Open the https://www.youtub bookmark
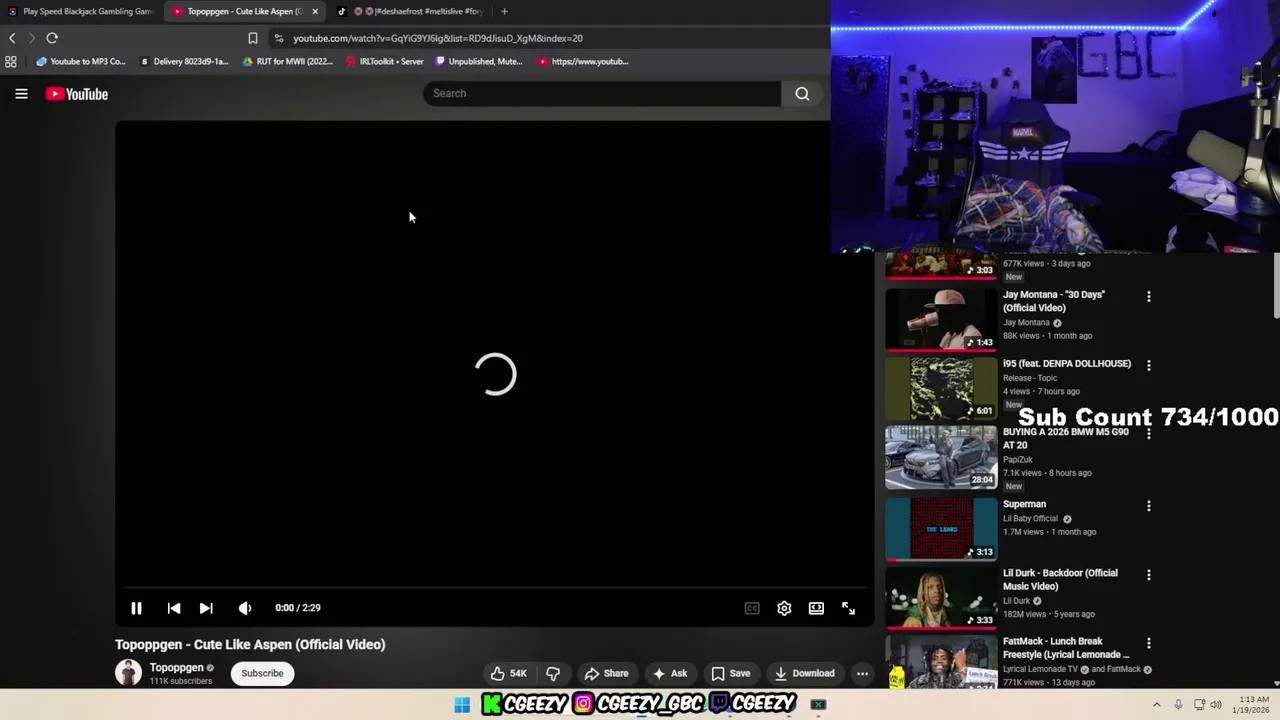The height and width of the screenshot is (720, 1280). pos(583,61)
